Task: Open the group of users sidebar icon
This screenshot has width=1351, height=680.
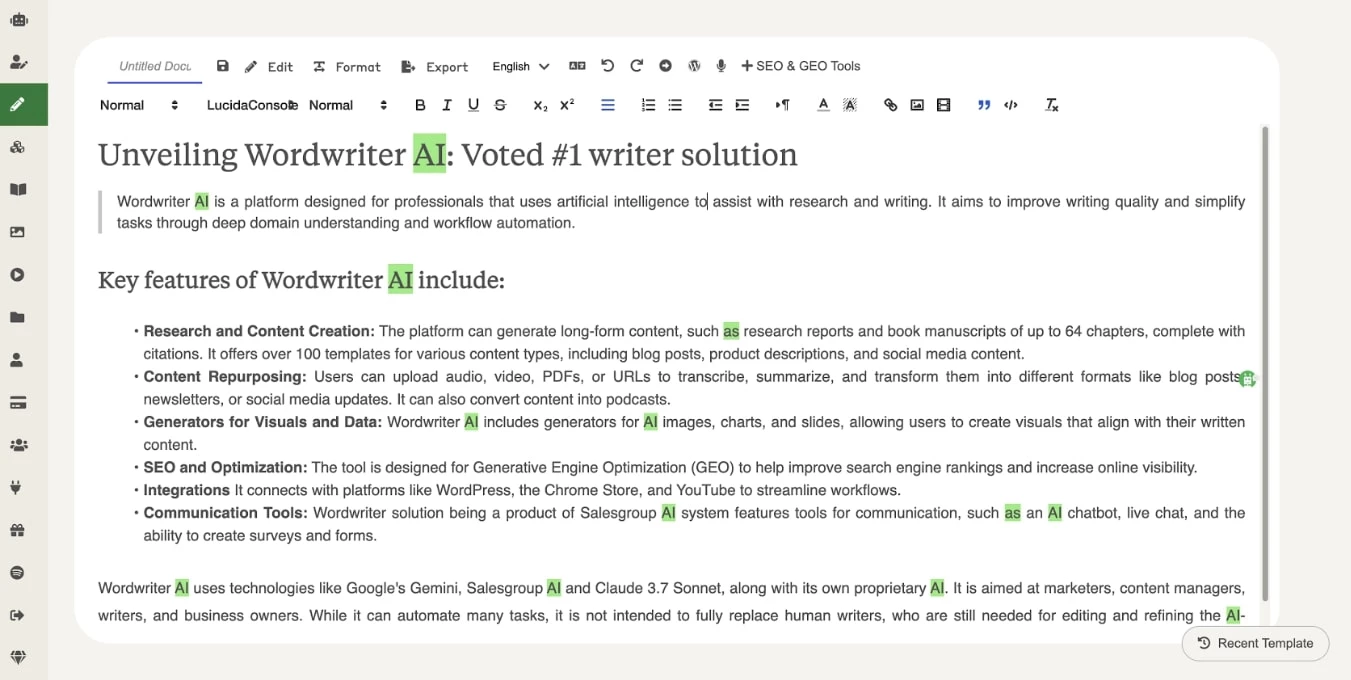Action: pyautogui.click(x=18, y=445)
